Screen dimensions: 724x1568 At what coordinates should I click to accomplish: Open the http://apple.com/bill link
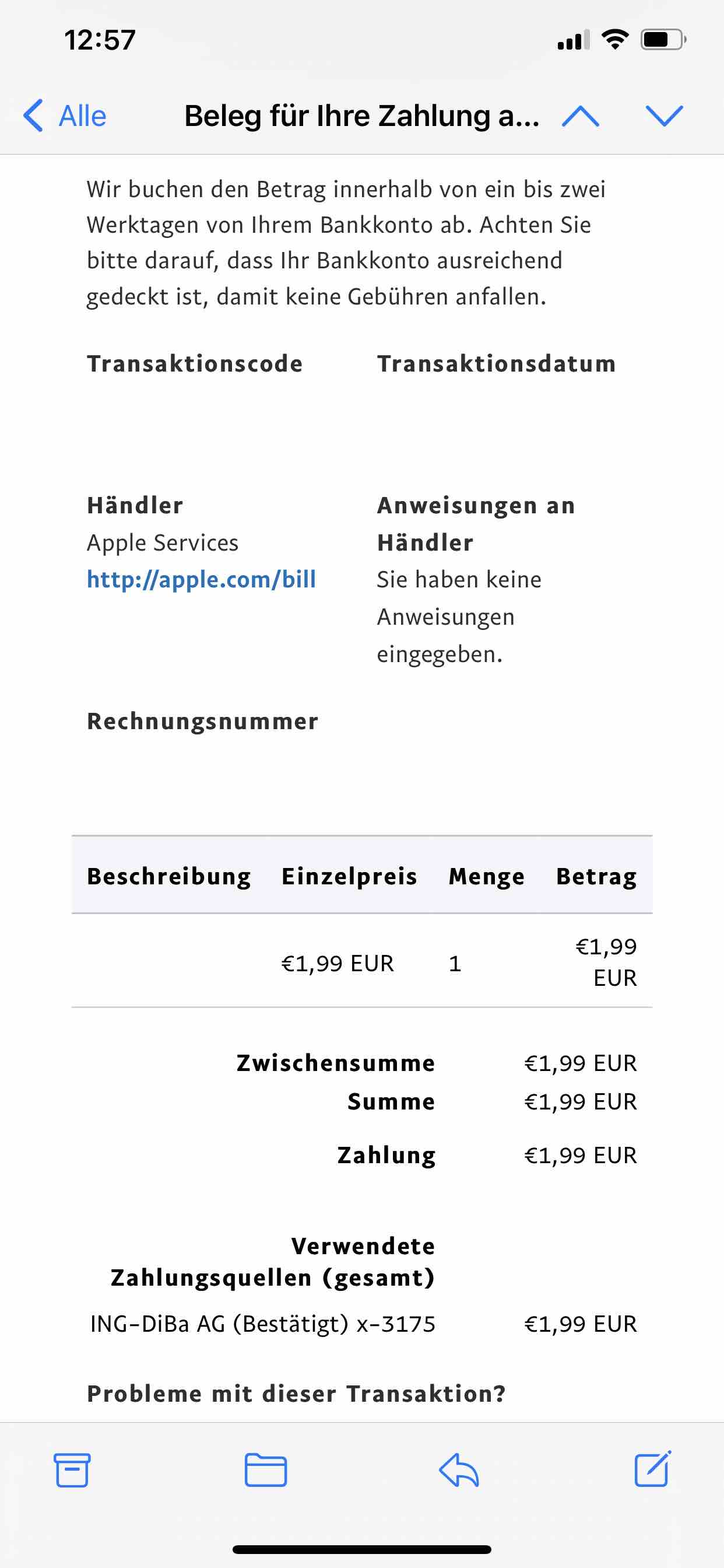click(201, 579)
